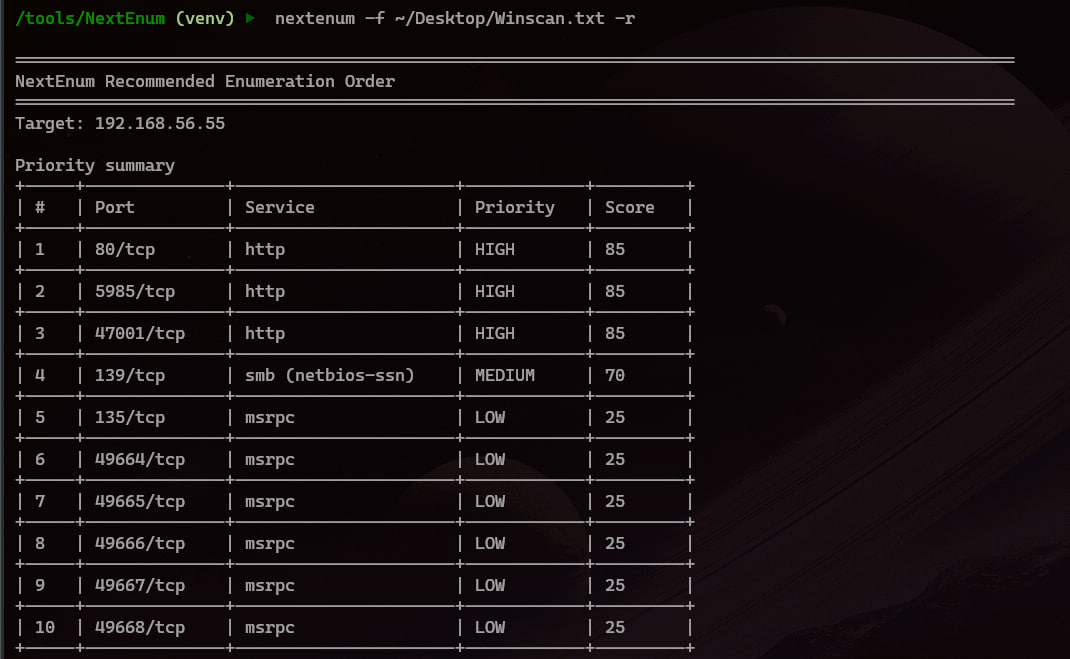Select port 49665/tcp cell
The image size is (1070, 659).
pyautogui.click(x=140, y=501)
